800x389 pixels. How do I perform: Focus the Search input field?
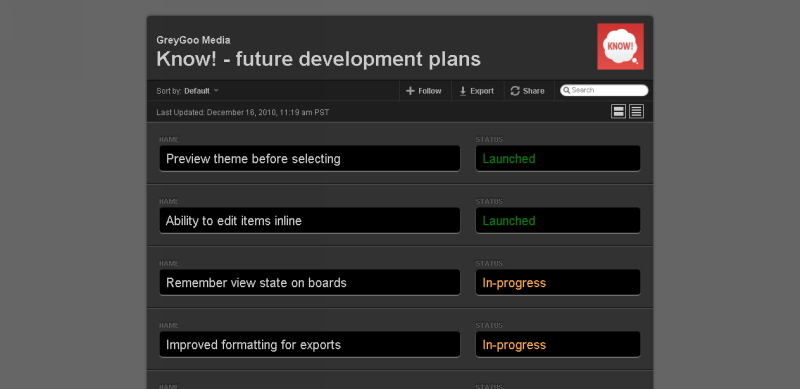coord(604,90)
